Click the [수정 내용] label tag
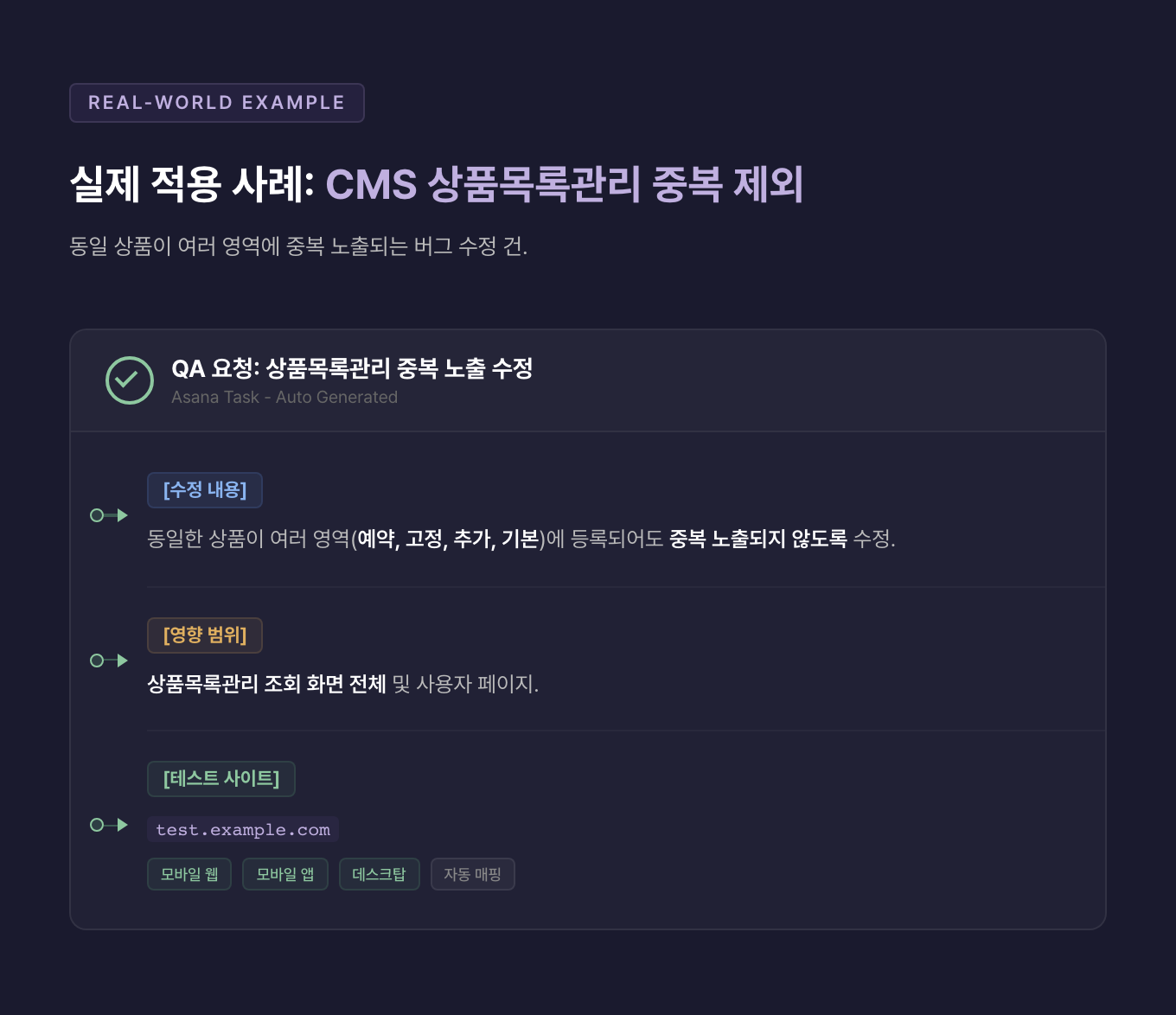This screenshot has width=1176, height=1015. [205, 490]
